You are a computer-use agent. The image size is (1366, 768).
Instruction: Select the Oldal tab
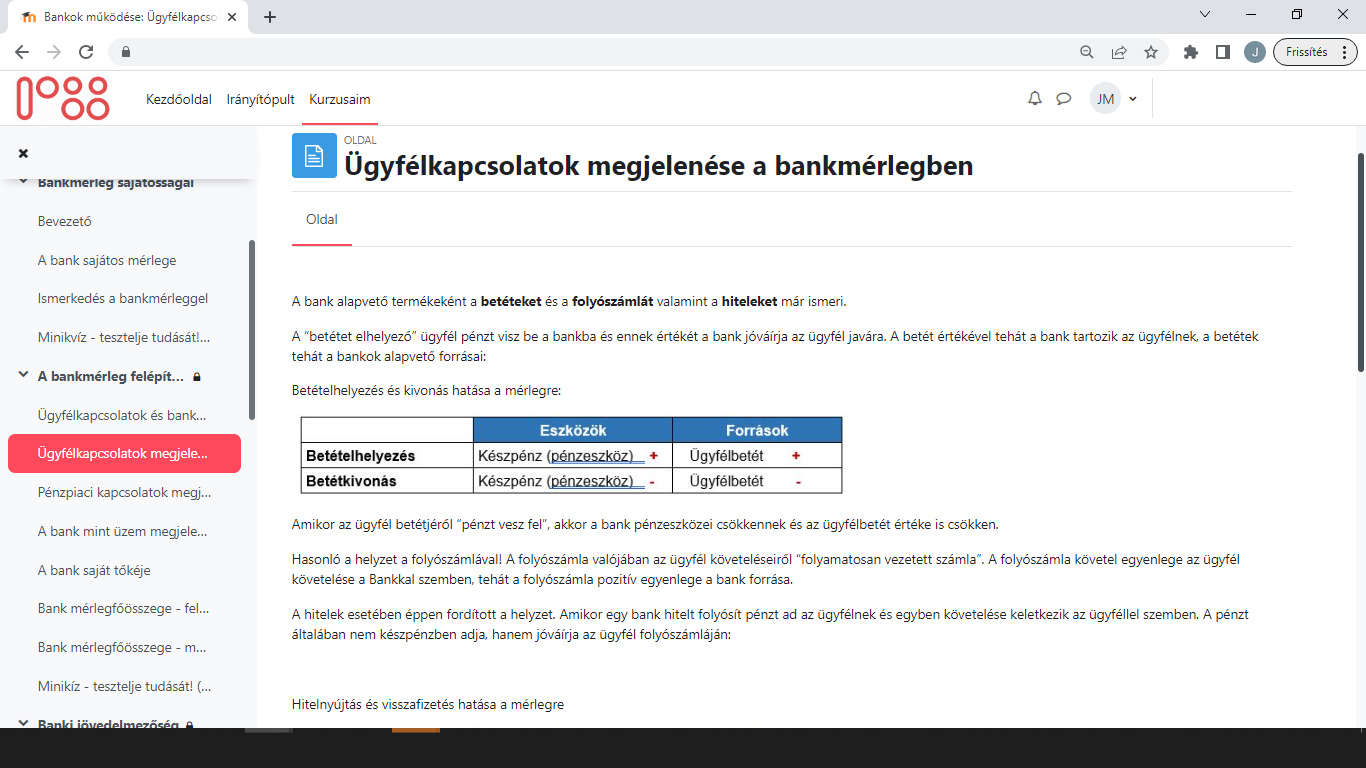tap(321, 218)
